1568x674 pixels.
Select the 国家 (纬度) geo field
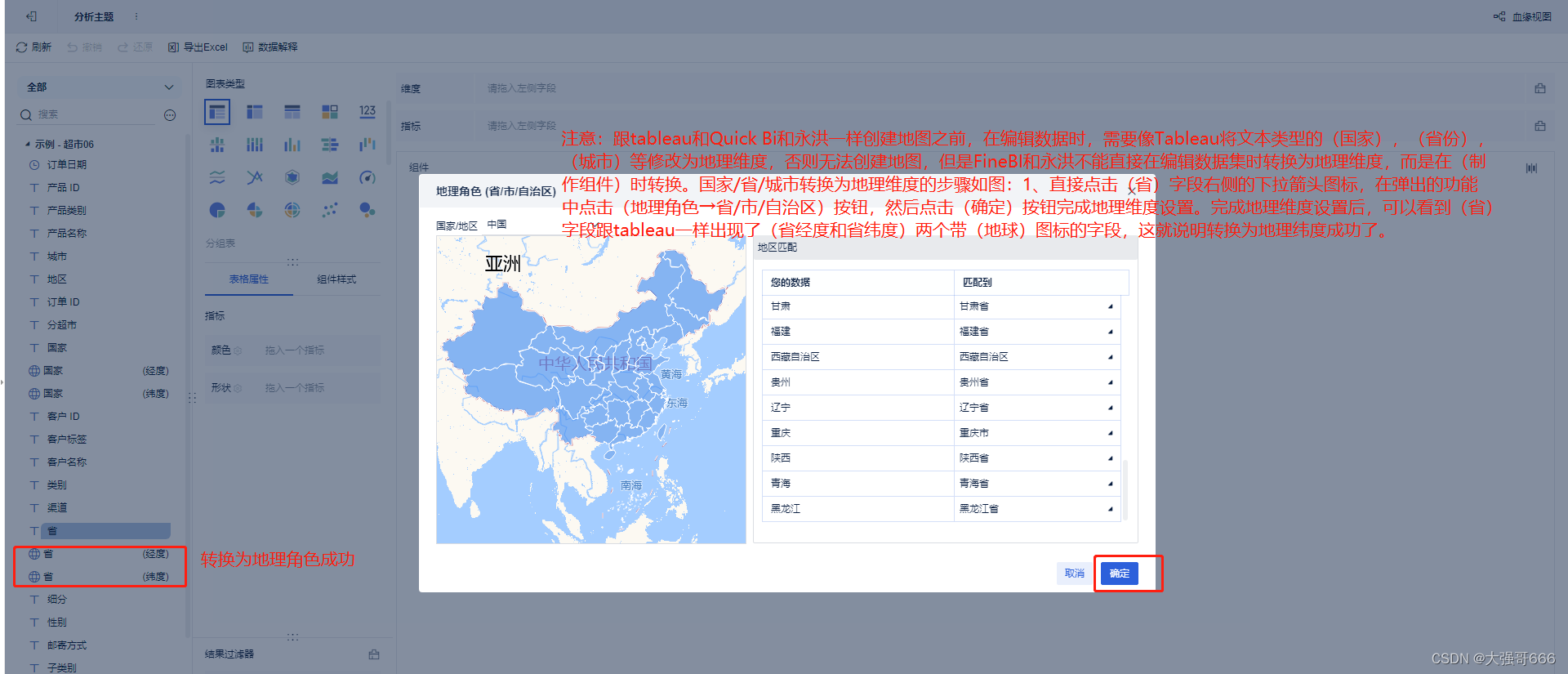pyautogui.click(x=98, y=394)
